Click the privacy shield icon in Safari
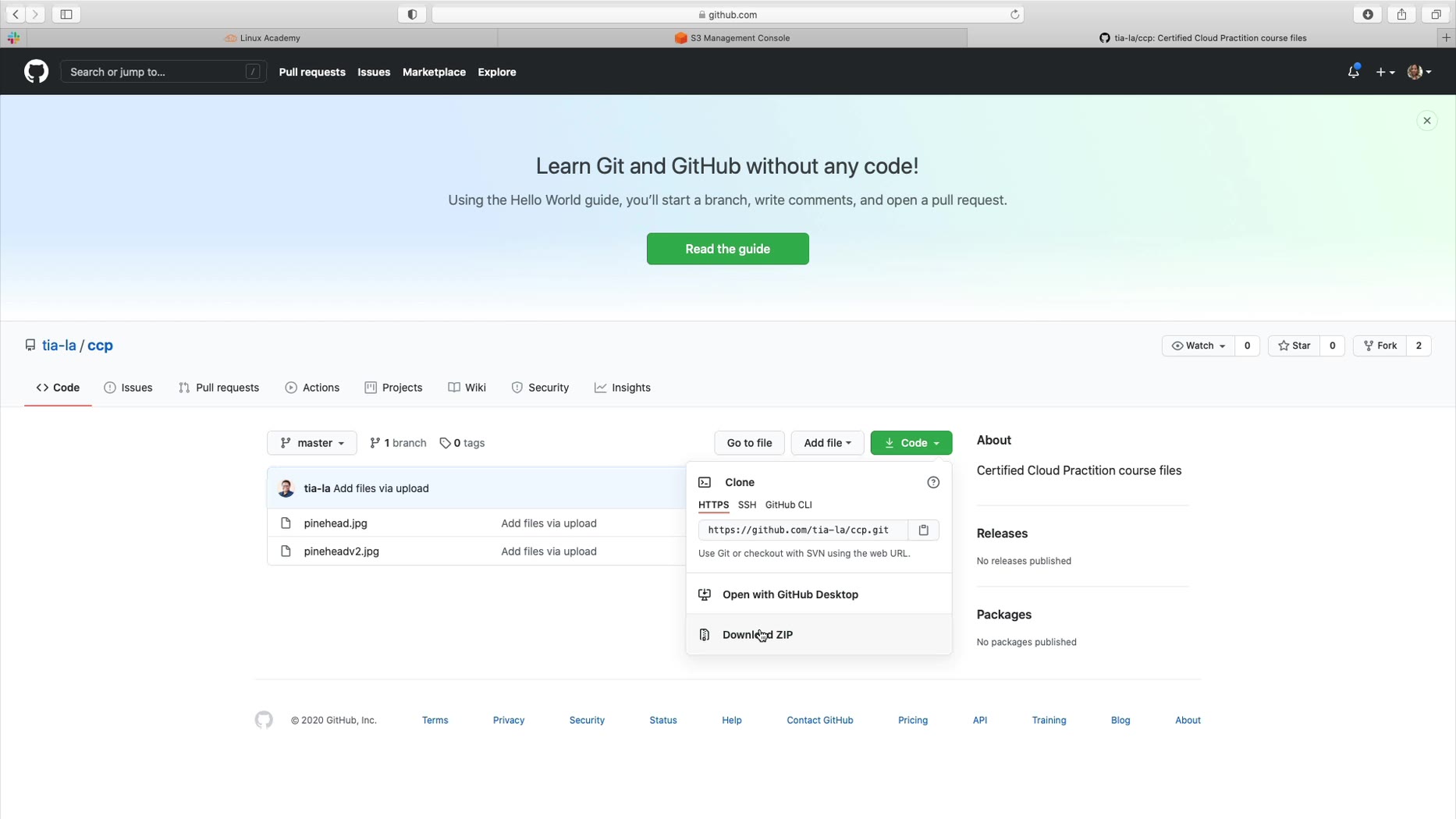The width and height of the screenshot is (1456, 819). tap(412, 14)
